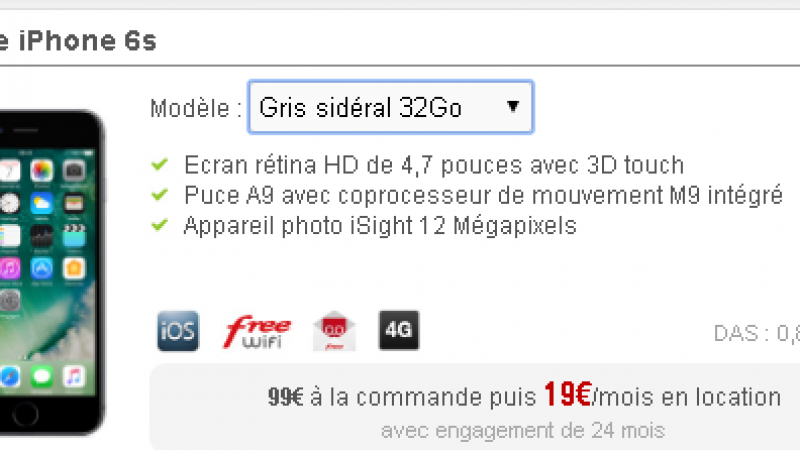The height and width of the screenshot is (450, 800).
Task: Click the green Messages icon in the iPhone dock
Action: coord(42,377)
